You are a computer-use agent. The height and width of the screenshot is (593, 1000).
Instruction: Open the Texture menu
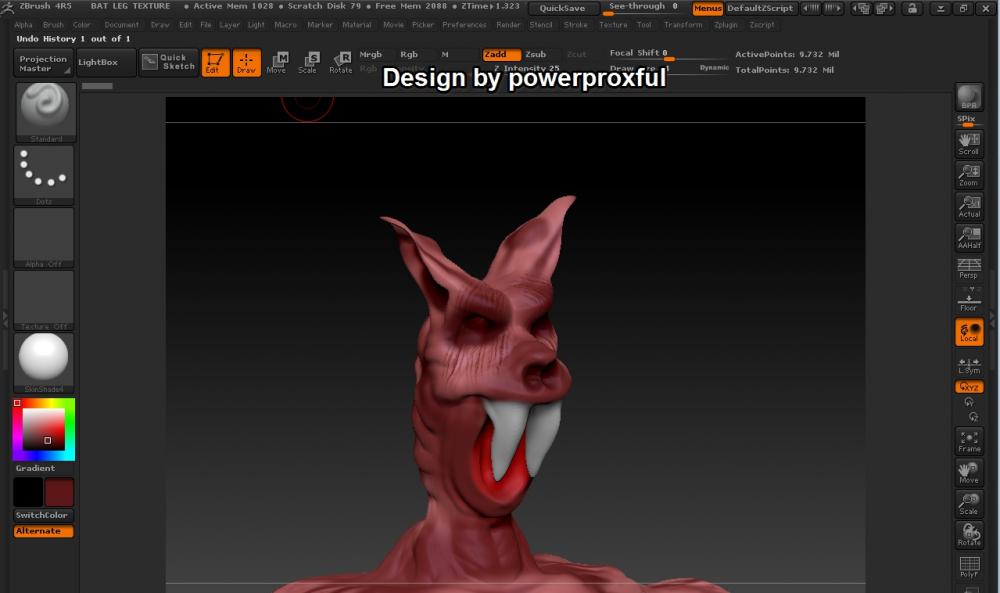pyautogui.click(x=613, y=25)
